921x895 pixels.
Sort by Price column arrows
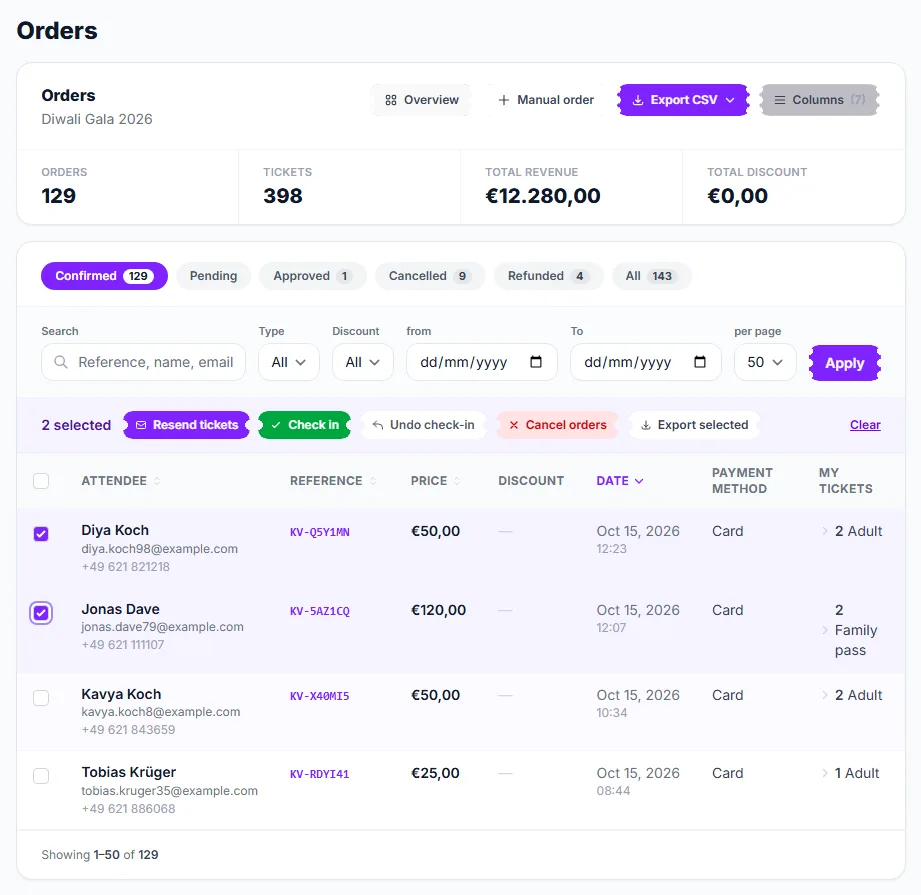[x=457, y=481]
